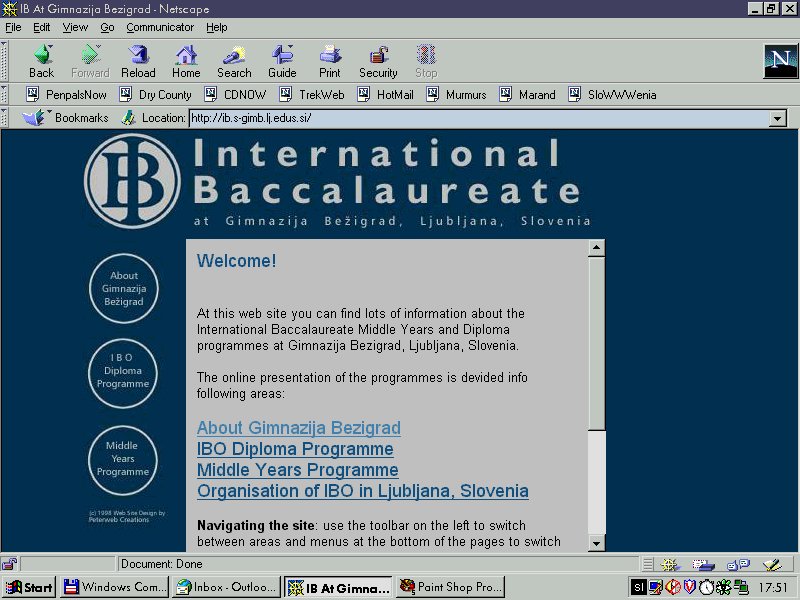Click the content frame scroll down arrow
The width and height of the screenshot is (800, 600).
[596, 543]
